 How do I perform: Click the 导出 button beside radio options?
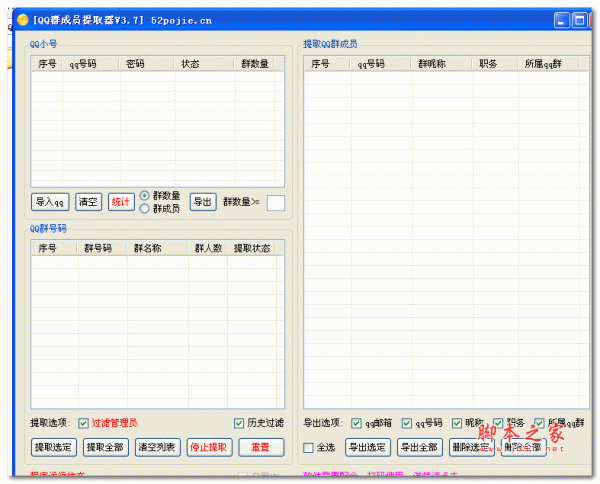(203, 202)
